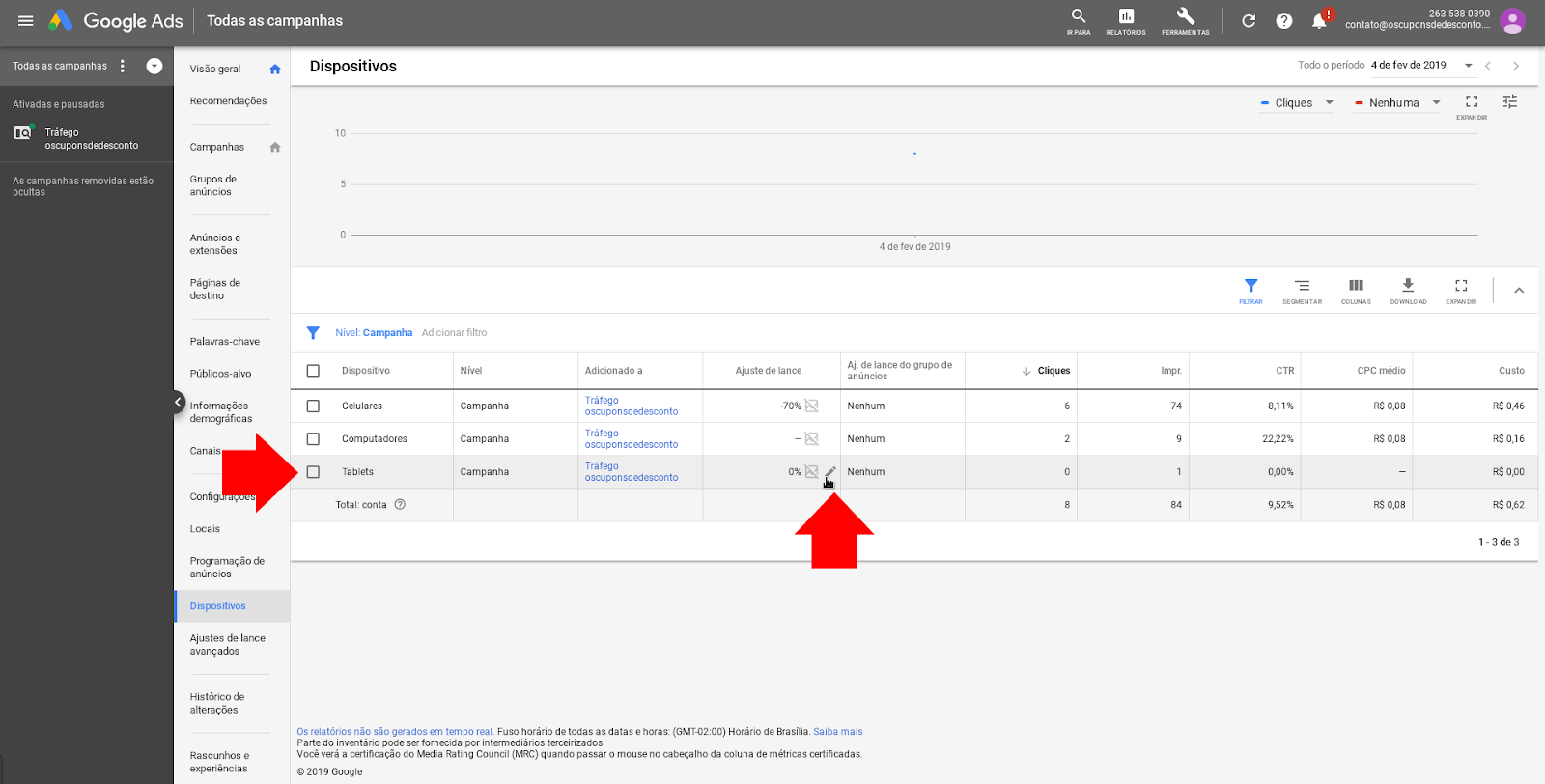Click the home icon next to Visão geral

coord(275,70)
